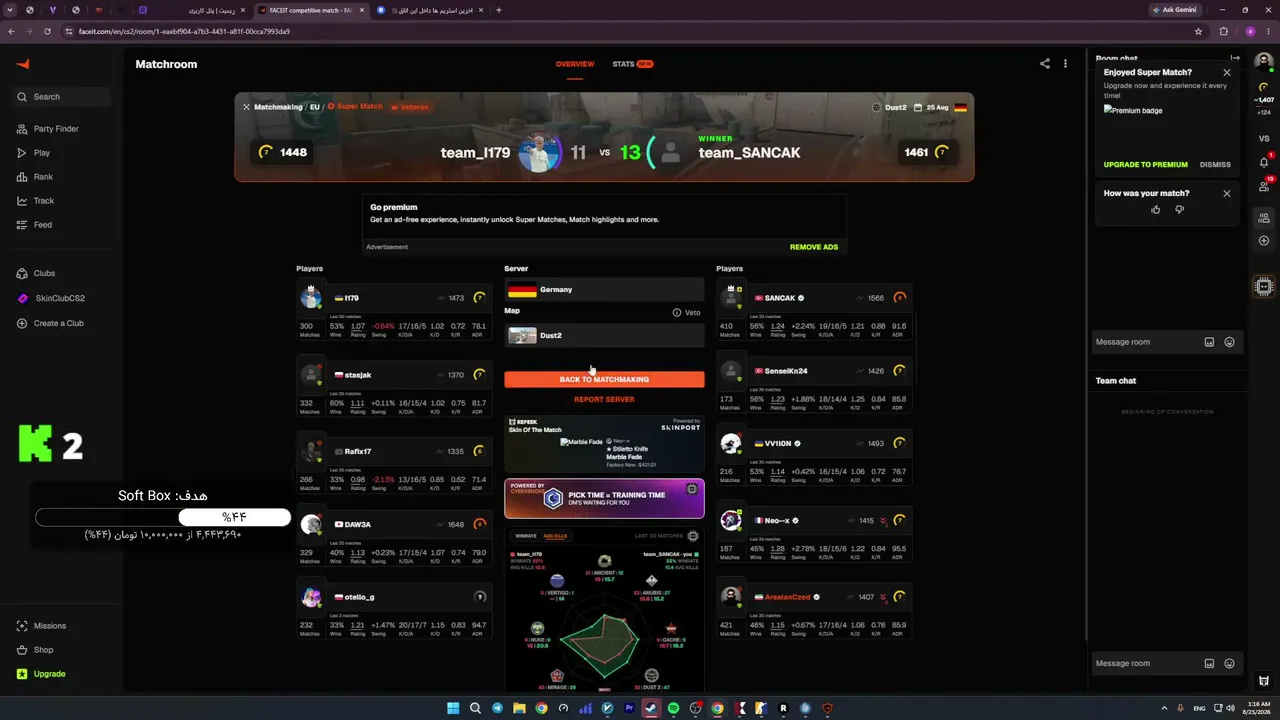Open the VS icon in the right rail

pyautogui.click(x=1264, y=138)
